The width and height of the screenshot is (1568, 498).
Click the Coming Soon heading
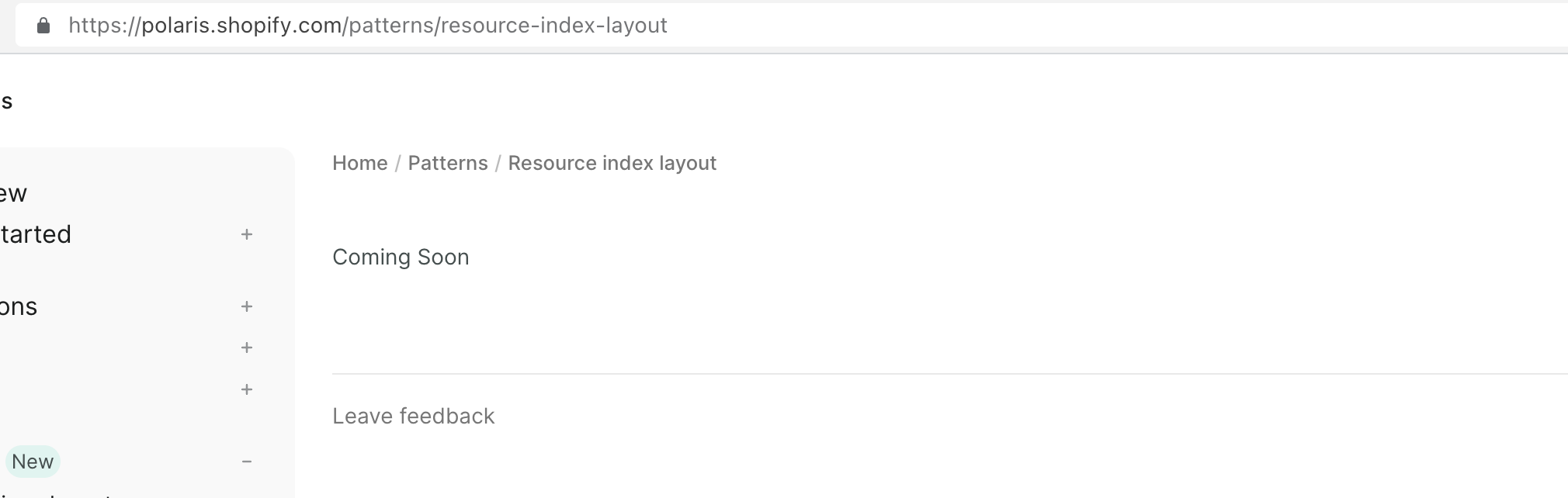pyautogui.click(x=401, y=257)
